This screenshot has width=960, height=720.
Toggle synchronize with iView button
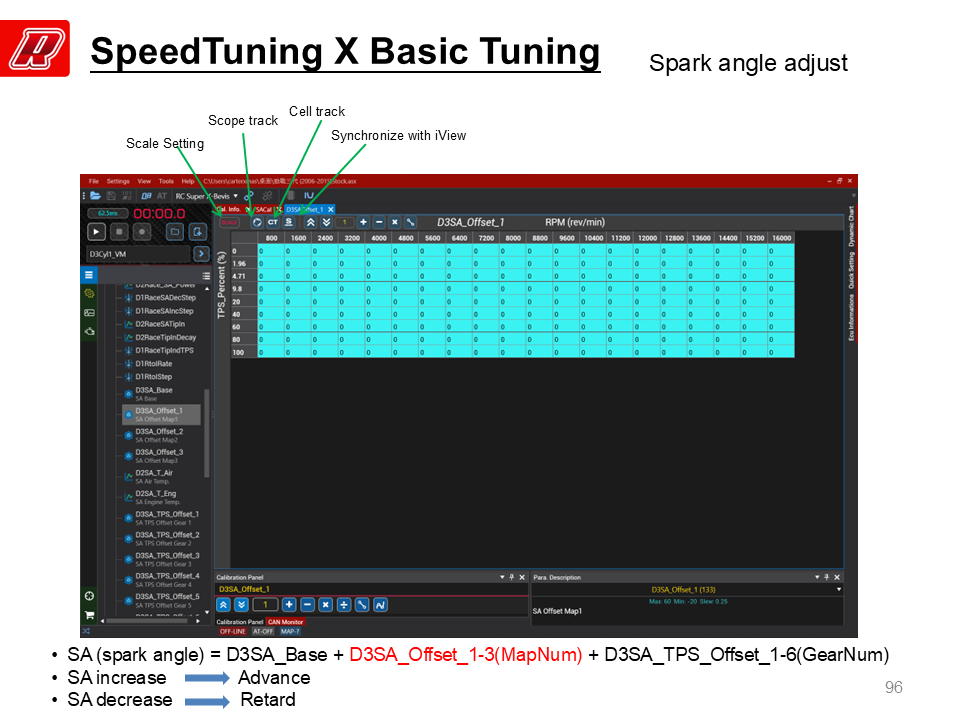tap(288, 222)
